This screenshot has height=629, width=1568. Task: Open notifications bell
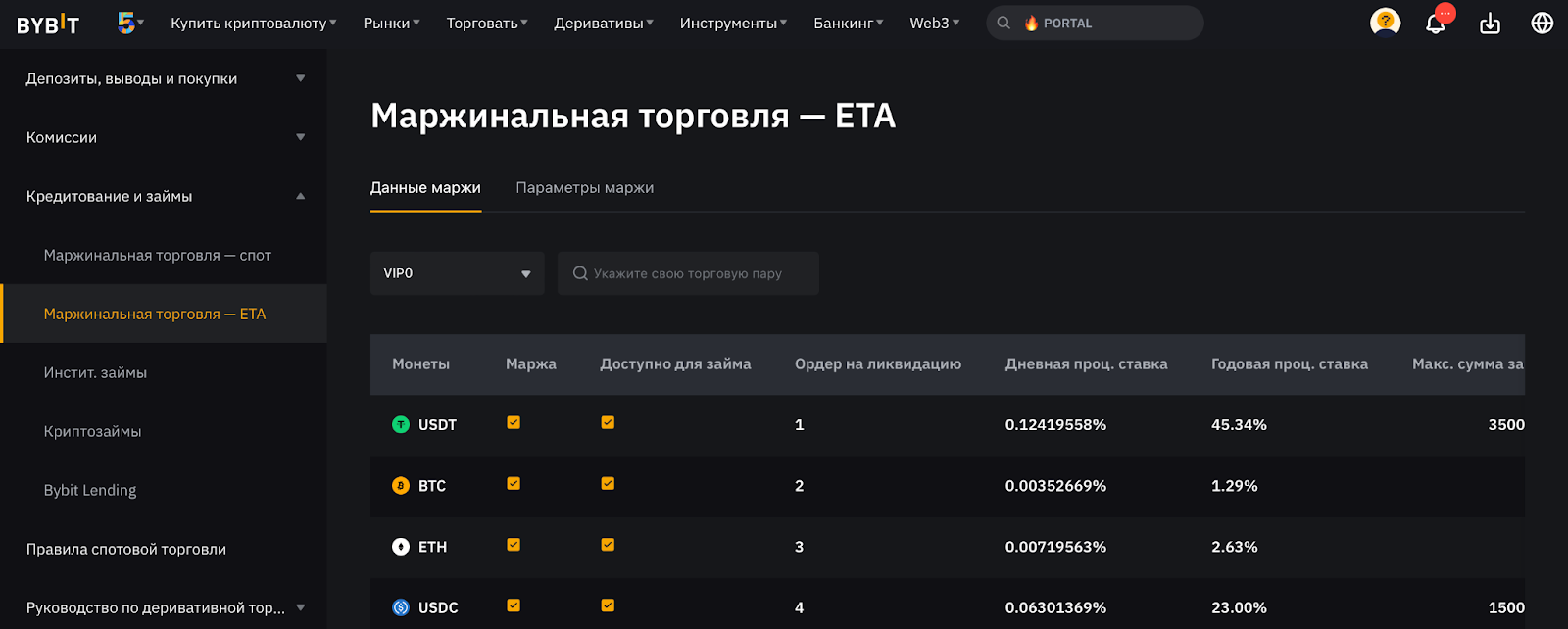1437,22
